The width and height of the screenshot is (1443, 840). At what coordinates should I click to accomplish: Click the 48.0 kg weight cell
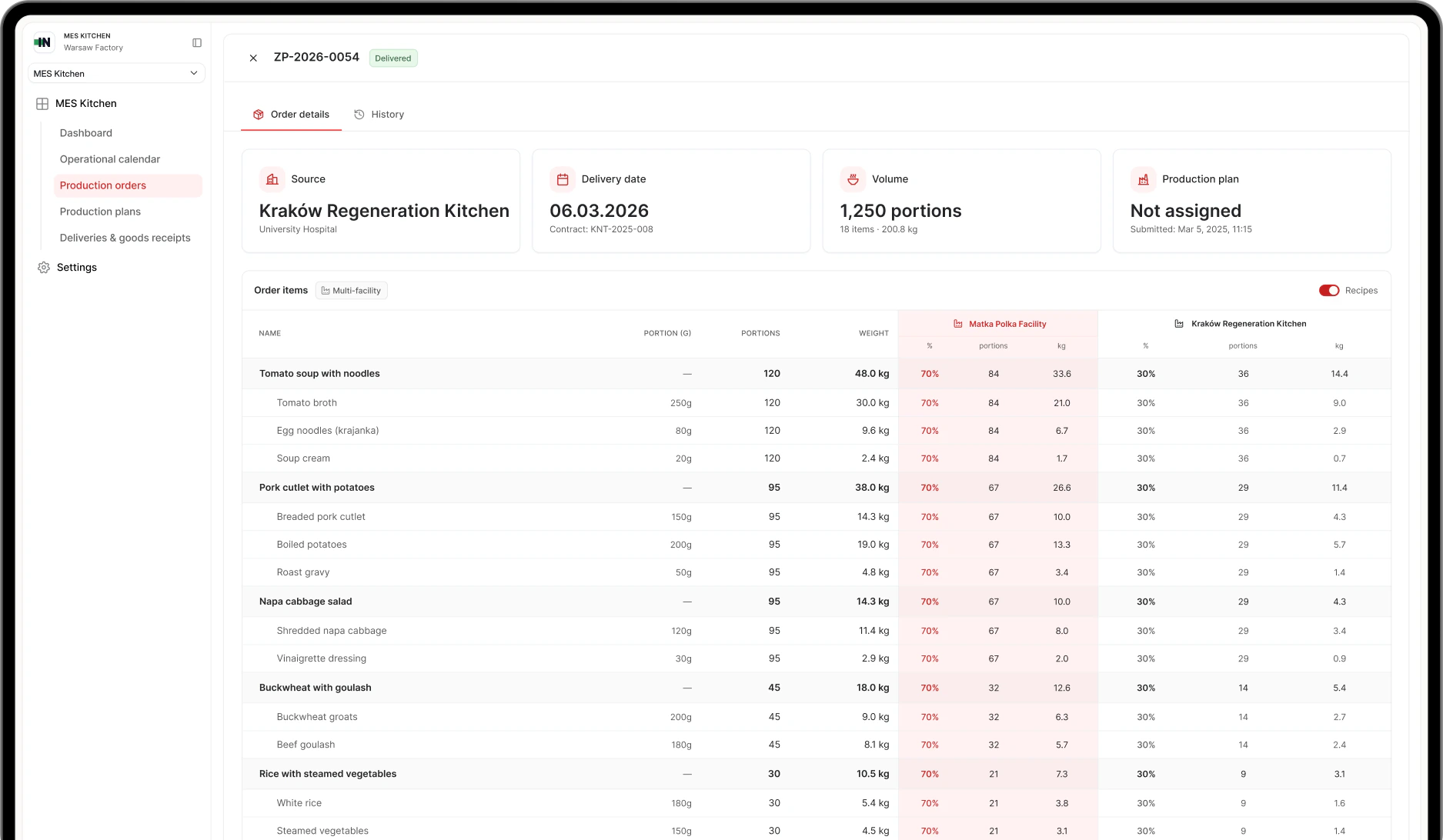click(871, 374)
